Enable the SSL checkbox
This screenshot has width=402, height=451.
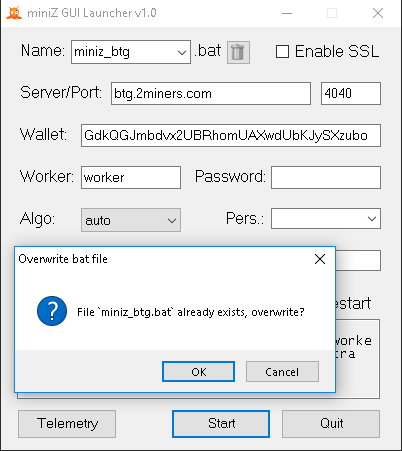pyautogui.click(x=282, y=52)
